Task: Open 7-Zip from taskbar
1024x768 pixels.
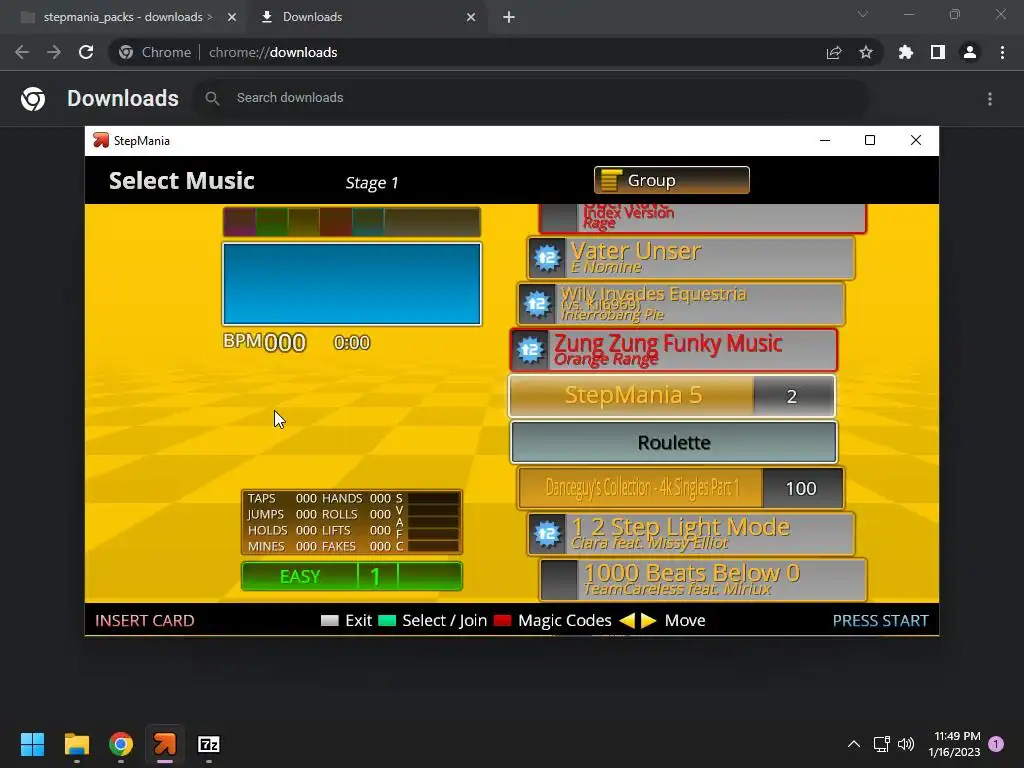Action: point(208,744)
